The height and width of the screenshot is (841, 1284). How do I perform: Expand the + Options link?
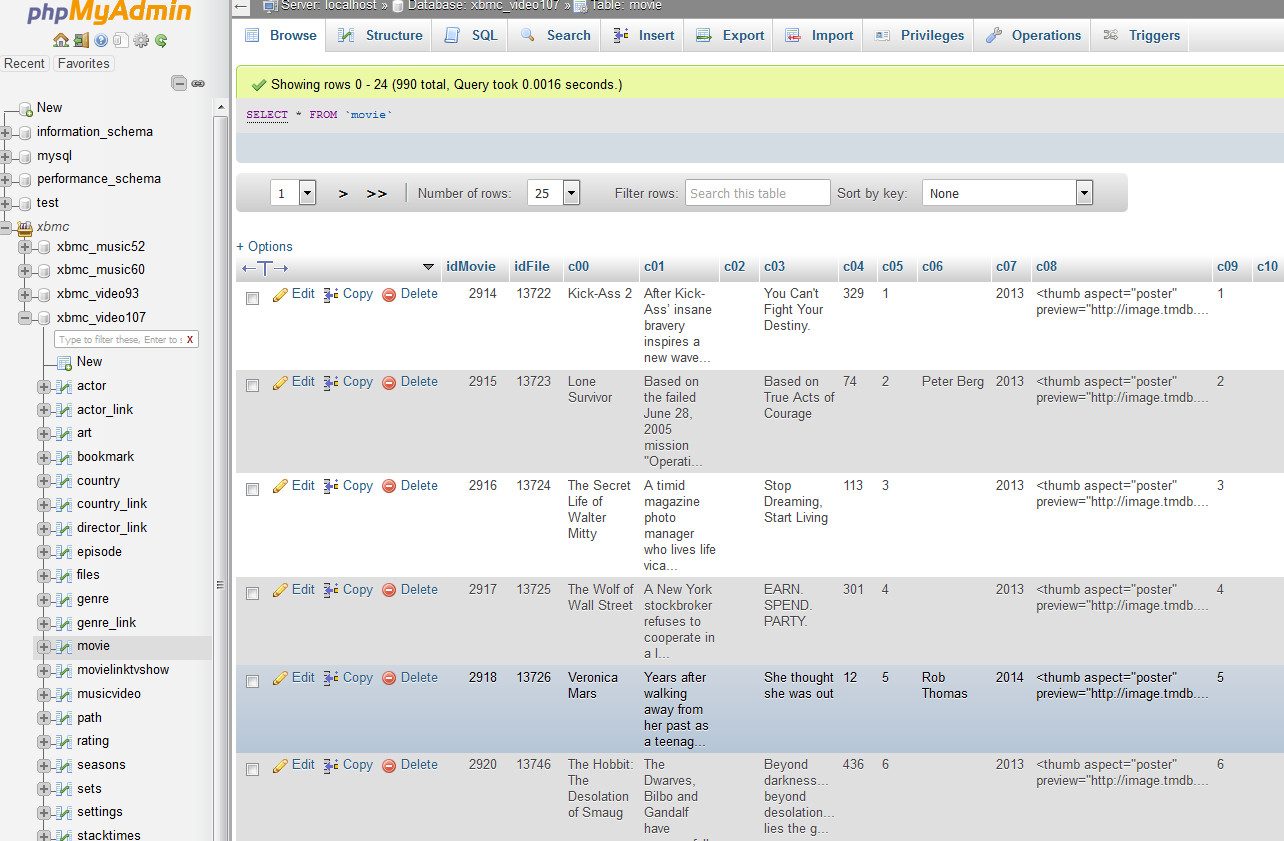[265, 247]
